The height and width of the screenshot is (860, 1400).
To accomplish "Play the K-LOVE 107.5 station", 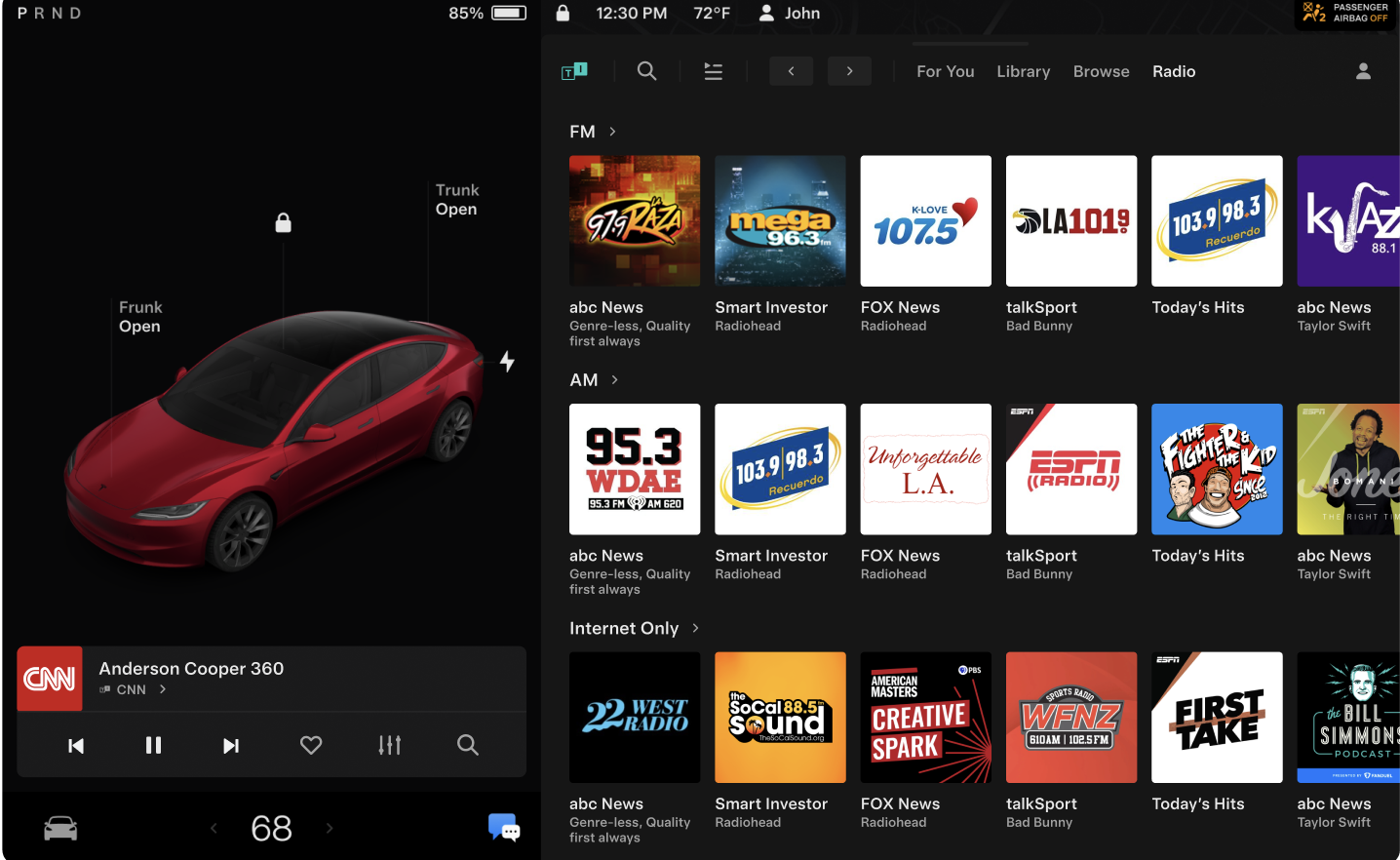I will [x=926, y=221].
